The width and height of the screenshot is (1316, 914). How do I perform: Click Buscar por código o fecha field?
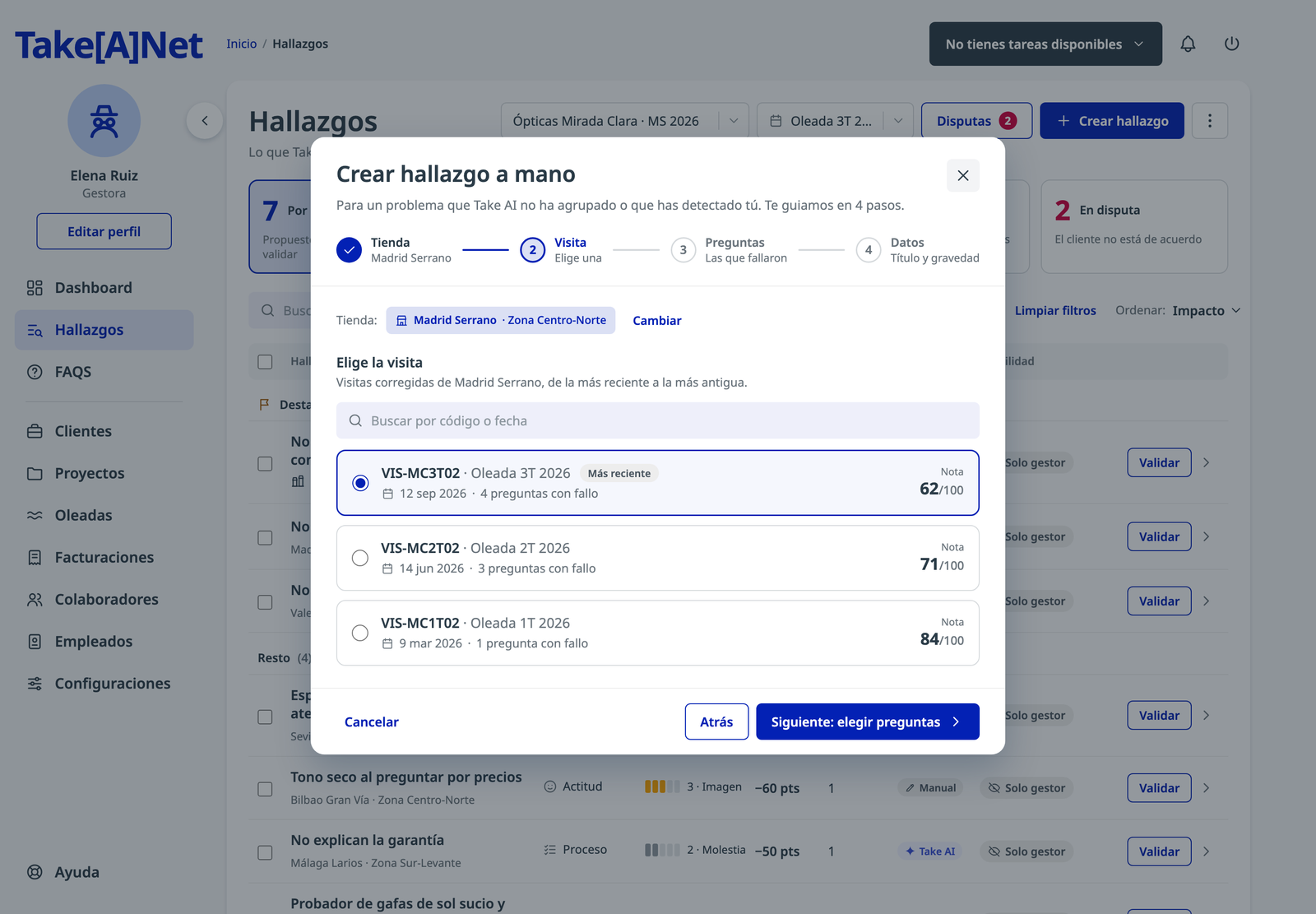[658, 420]
